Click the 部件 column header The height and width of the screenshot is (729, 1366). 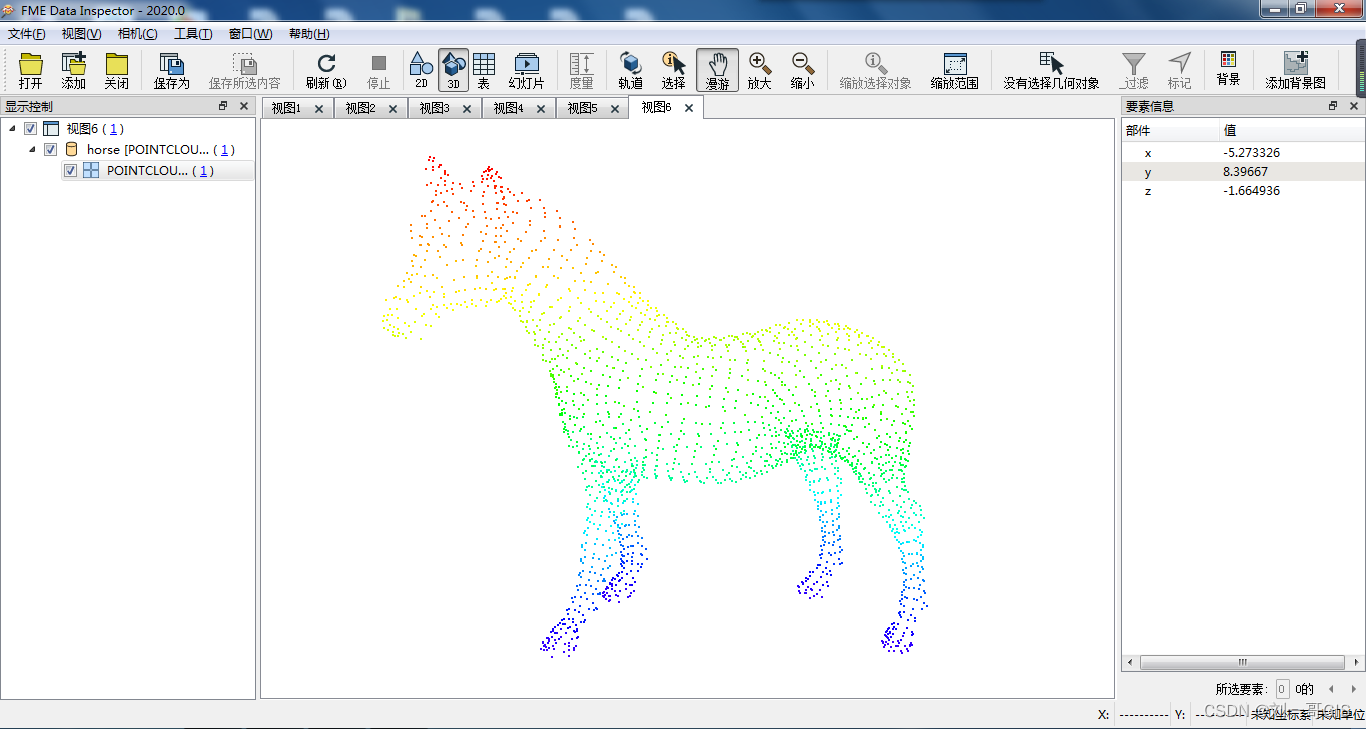(x=1138, y=130)
